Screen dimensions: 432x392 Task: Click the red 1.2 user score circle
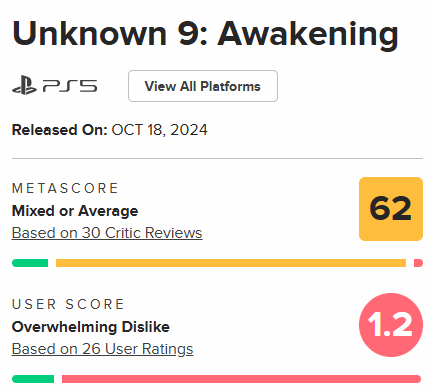click(x=391, y=325)
